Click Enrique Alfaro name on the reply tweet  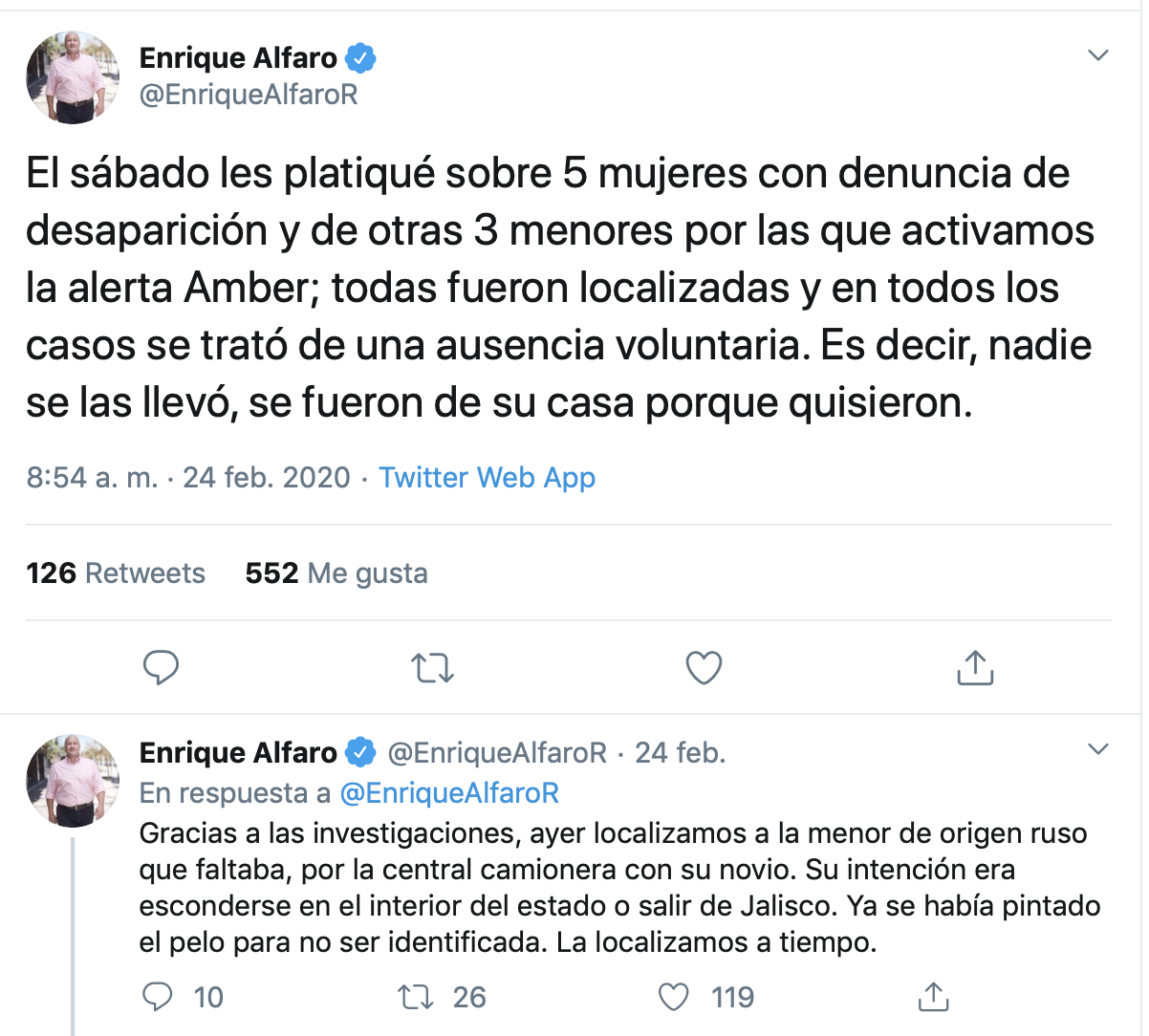pyautogui.click(x=238, y=753)
